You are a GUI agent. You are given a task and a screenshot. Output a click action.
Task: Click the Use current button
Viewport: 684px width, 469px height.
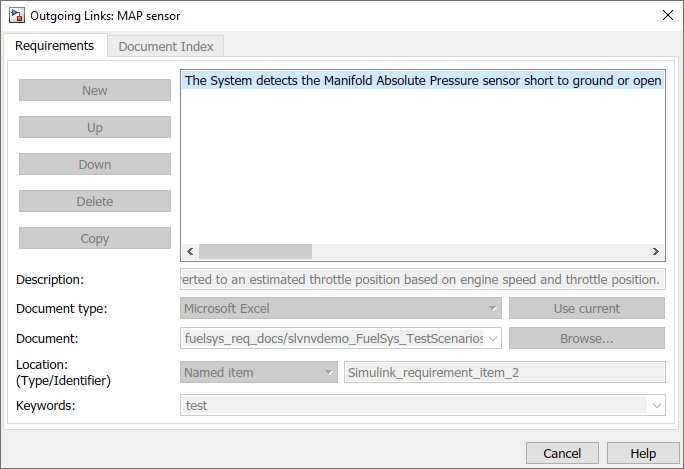[x=586, y=309]
